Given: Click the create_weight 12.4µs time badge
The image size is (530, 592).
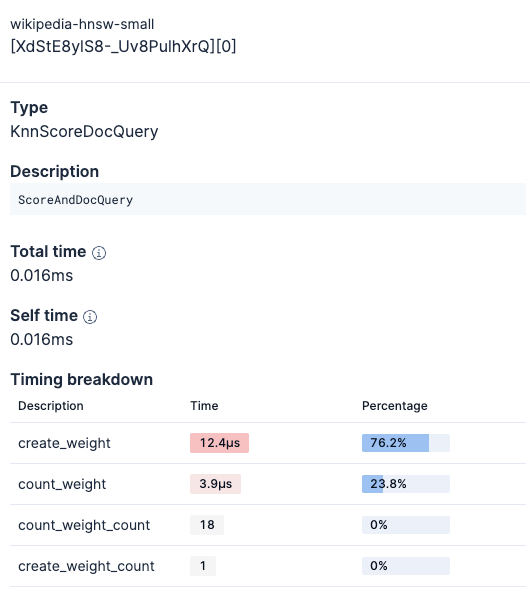Looking at the screenshot, I should click(219, 443).
